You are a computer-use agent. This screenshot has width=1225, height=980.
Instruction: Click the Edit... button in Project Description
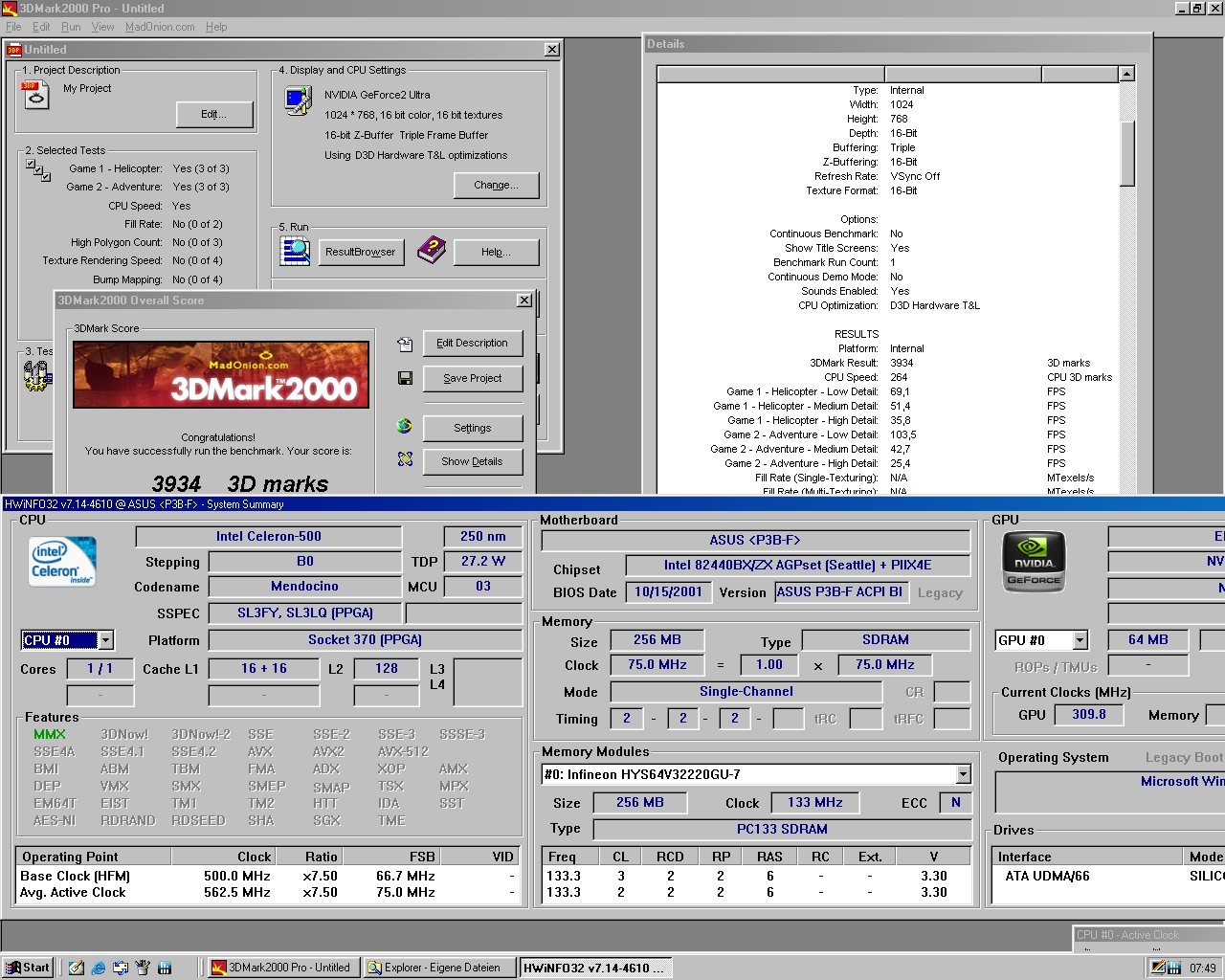tap(214, 115)
